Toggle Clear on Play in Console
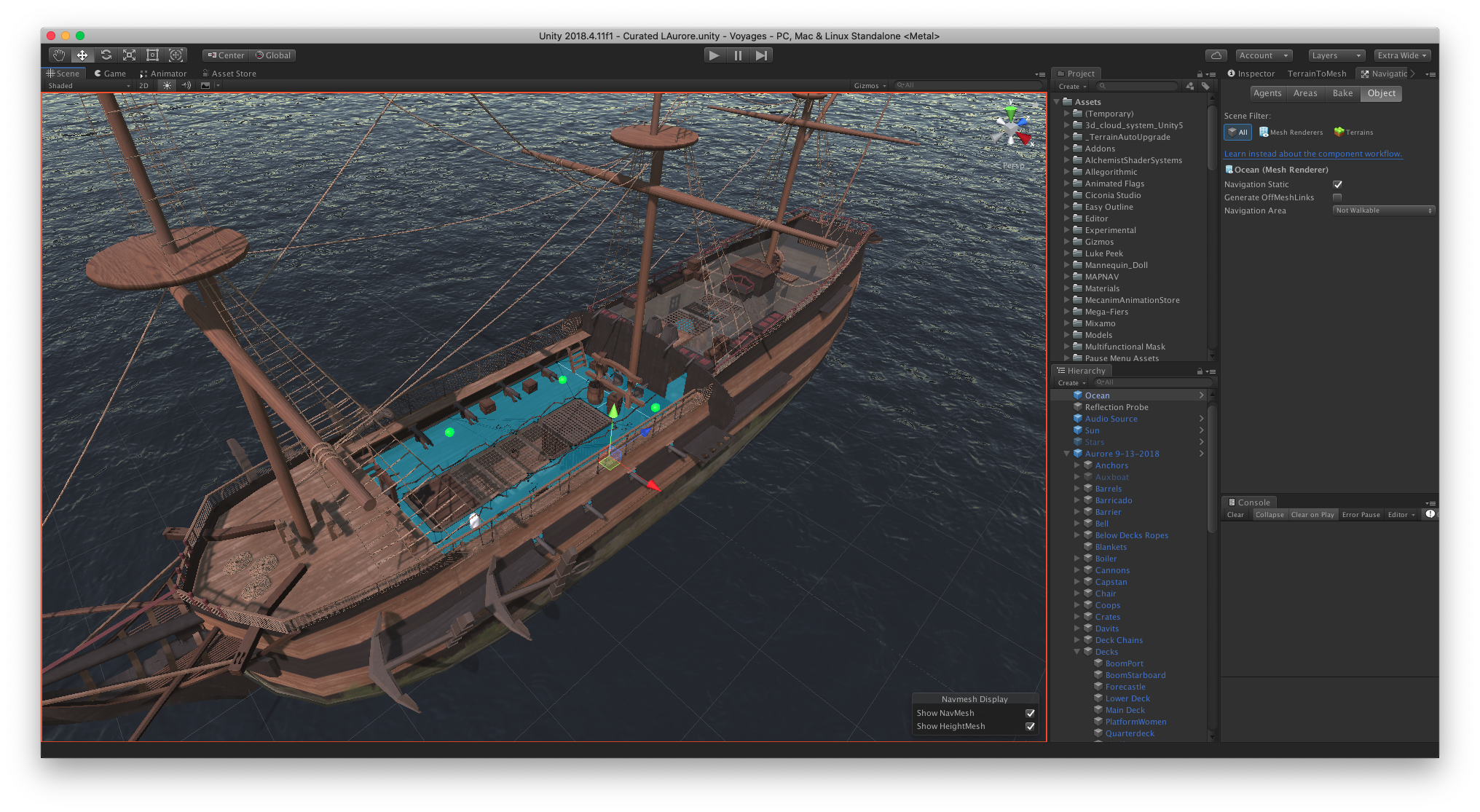This screenshot has height=812, width=1480. click(x=1312, y=515)
